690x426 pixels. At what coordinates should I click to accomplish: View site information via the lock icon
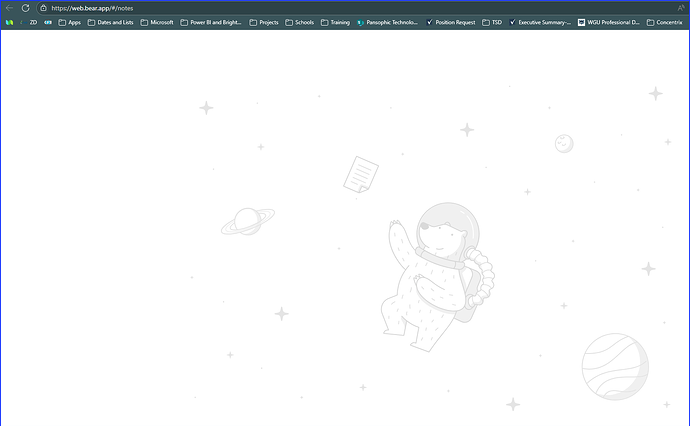[x=44, y=8]
